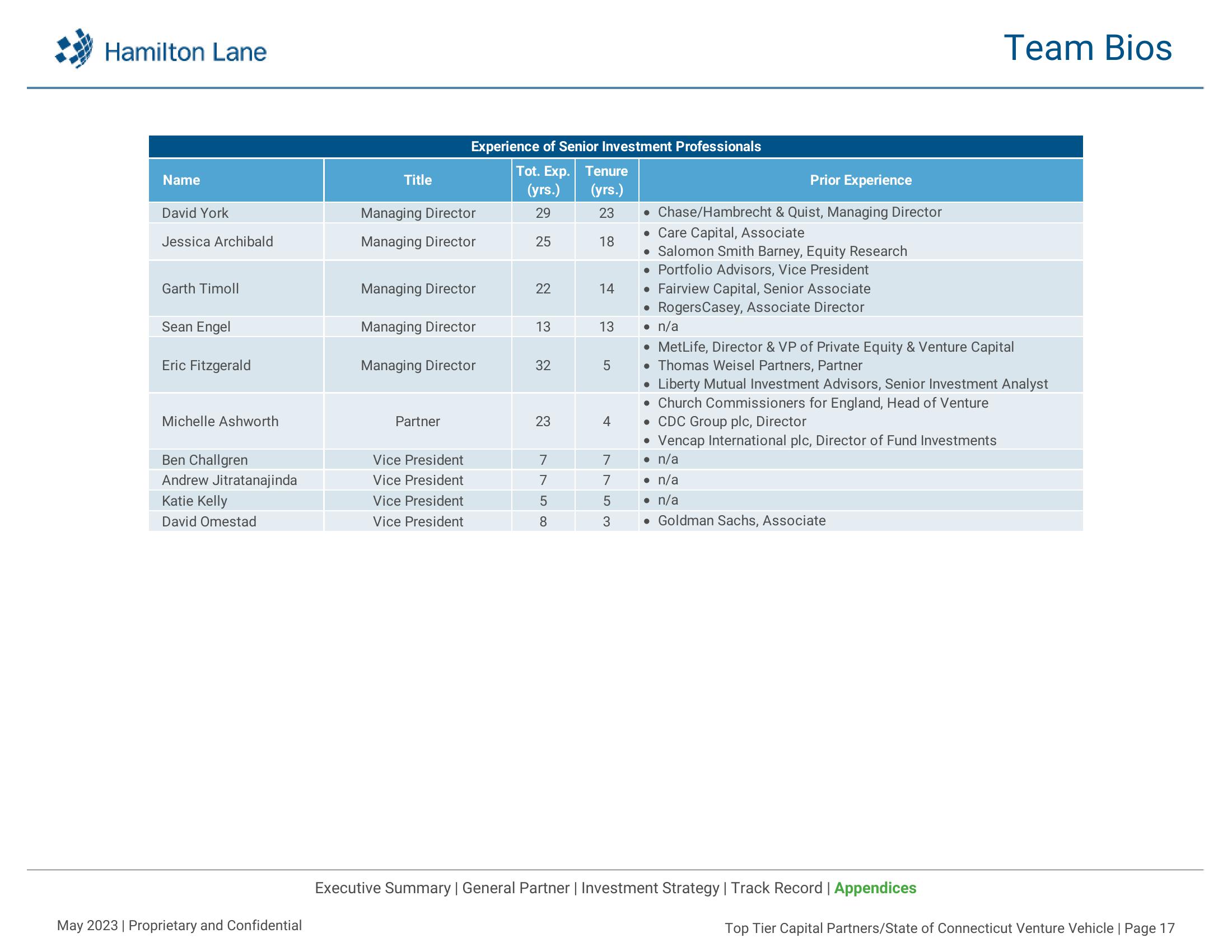This screenshot has width=1232, height=952.
Task: Click the Tenure (yrs.) column header
Action: pyautogui.click(x=606, y=180)
